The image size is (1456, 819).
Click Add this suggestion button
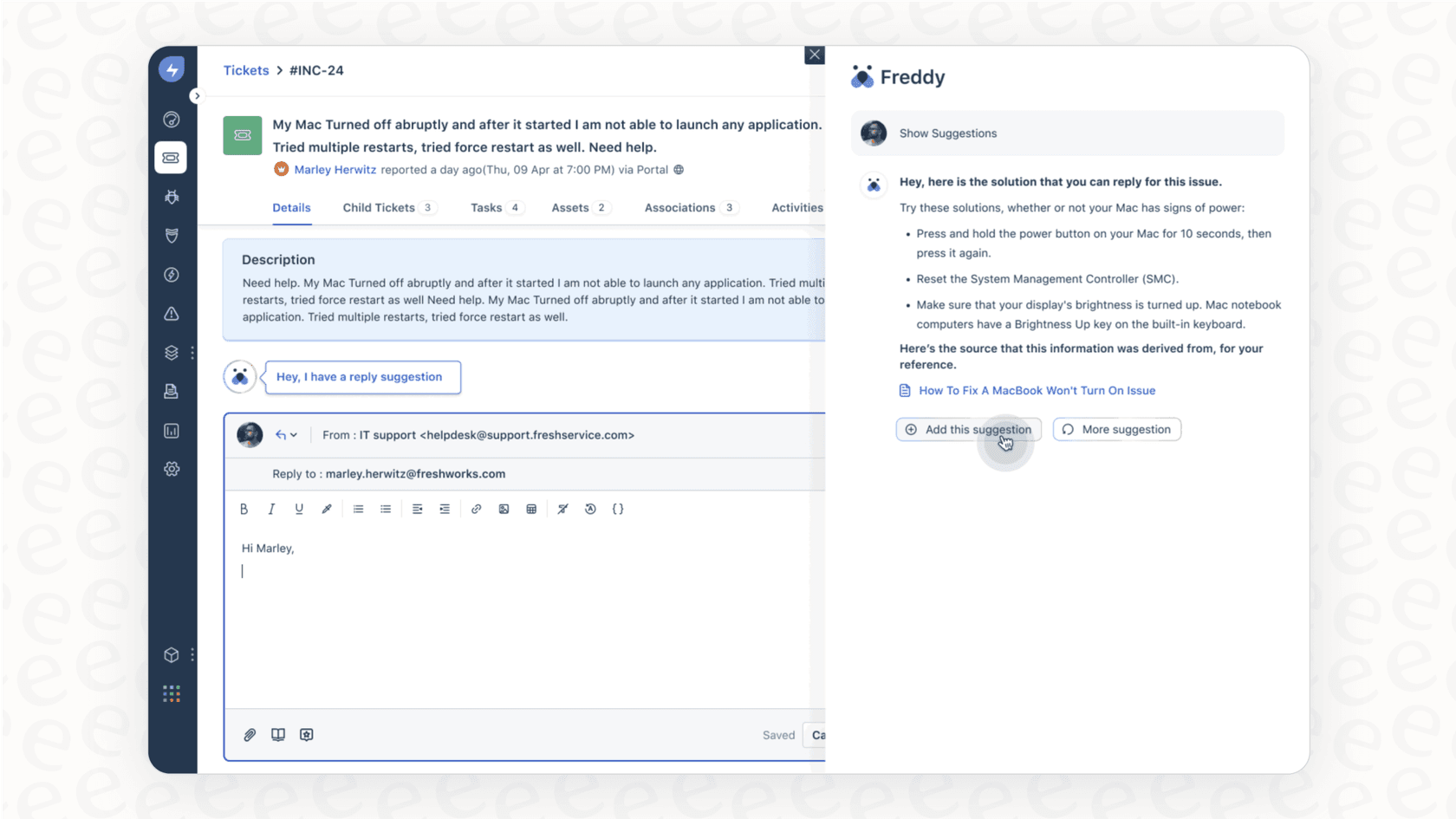(x=968, y=429)
